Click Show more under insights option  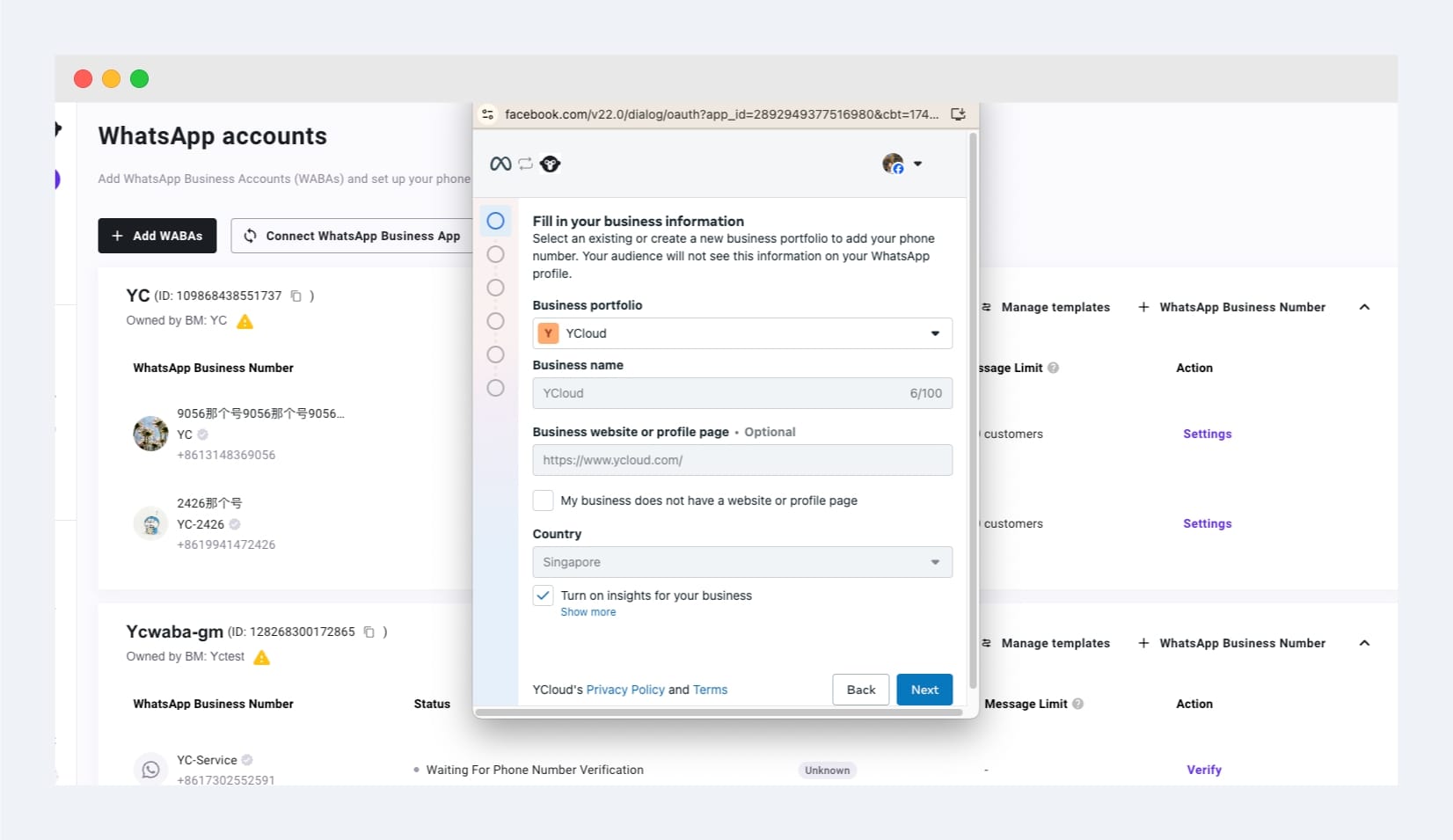click(x=588, y=612)
